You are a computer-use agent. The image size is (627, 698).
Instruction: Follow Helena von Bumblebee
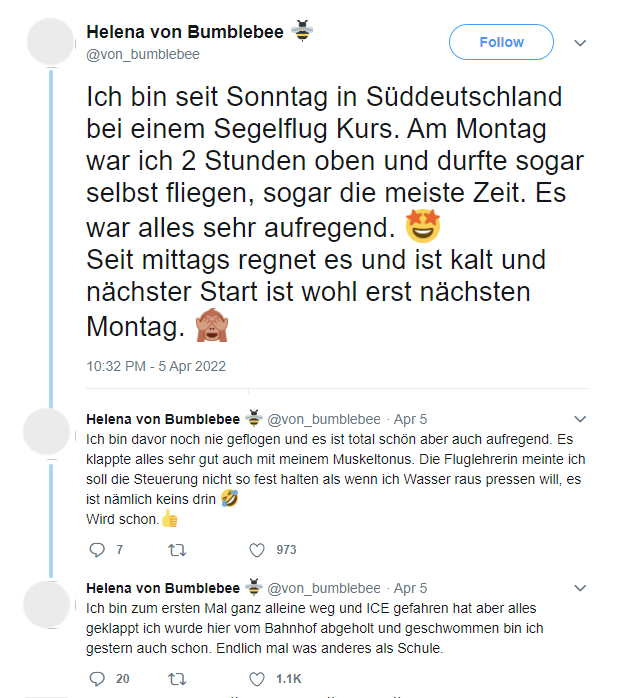(501, 42)
